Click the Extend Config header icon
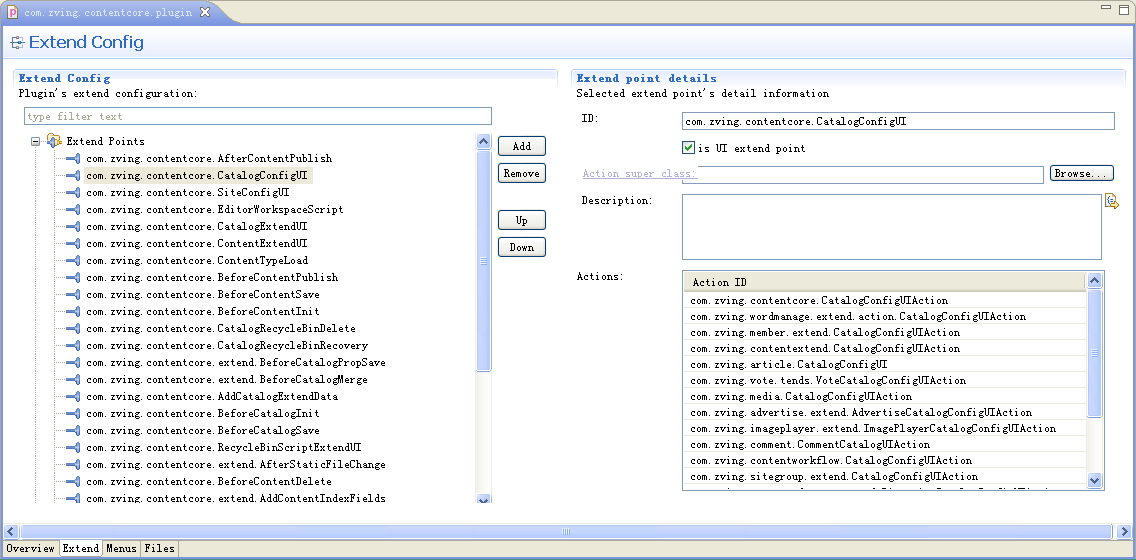The width and height of the screenshot is (1136, 560). tap(17, 43)
